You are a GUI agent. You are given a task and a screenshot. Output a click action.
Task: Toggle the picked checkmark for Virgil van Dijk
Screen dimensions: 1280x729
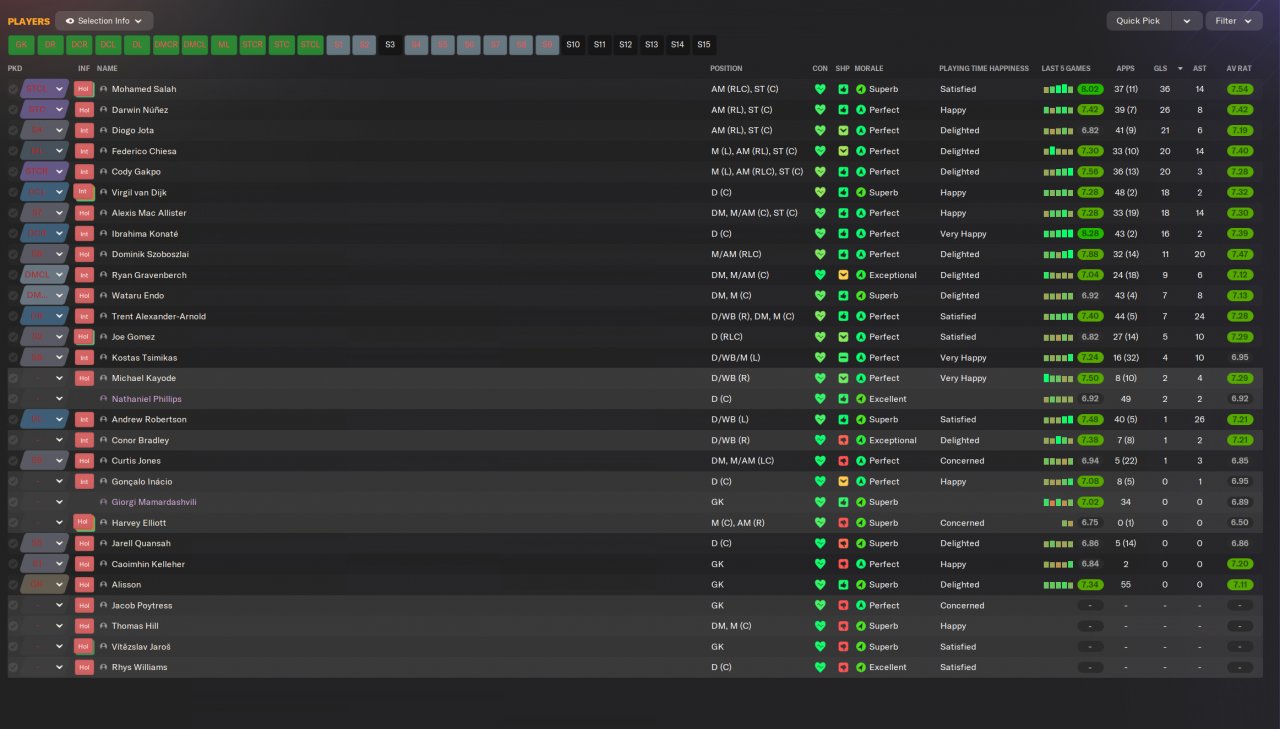pos(13,192)
